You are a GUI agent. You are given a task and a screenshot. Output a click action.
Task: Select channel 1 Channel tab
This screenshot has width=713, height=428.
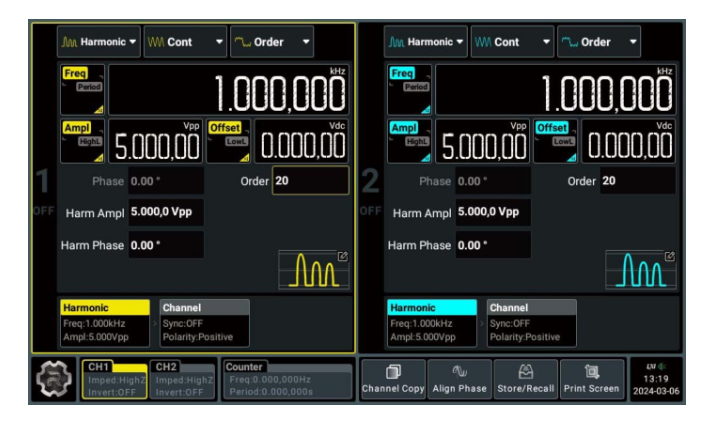205,323
